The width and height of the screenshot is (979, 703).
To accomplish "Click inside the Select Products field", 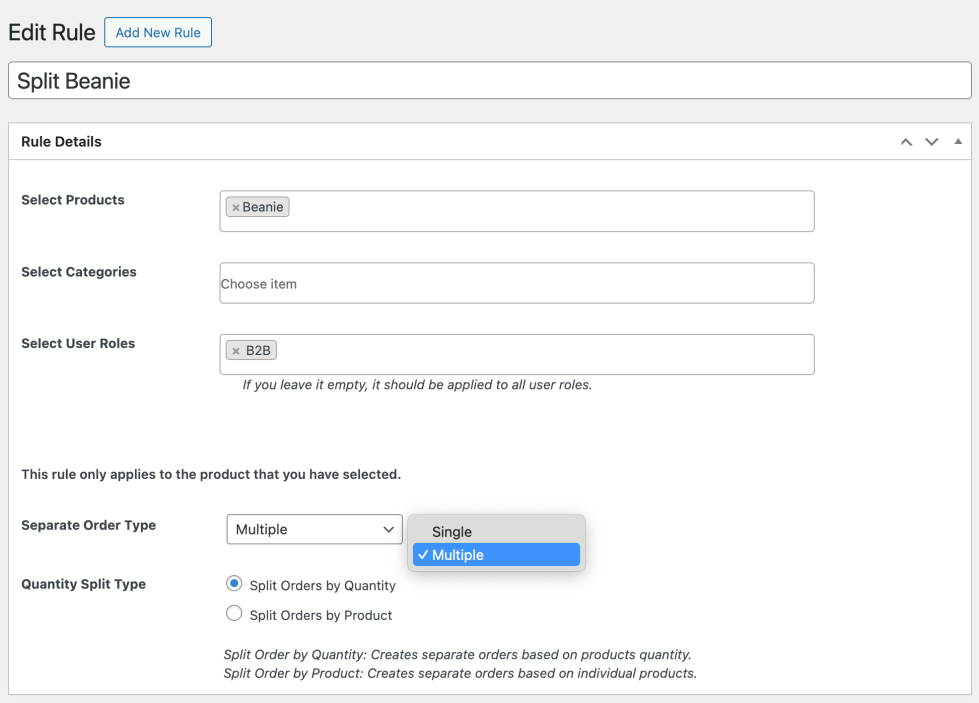I will pyautogui.click(x=550, y=211).
